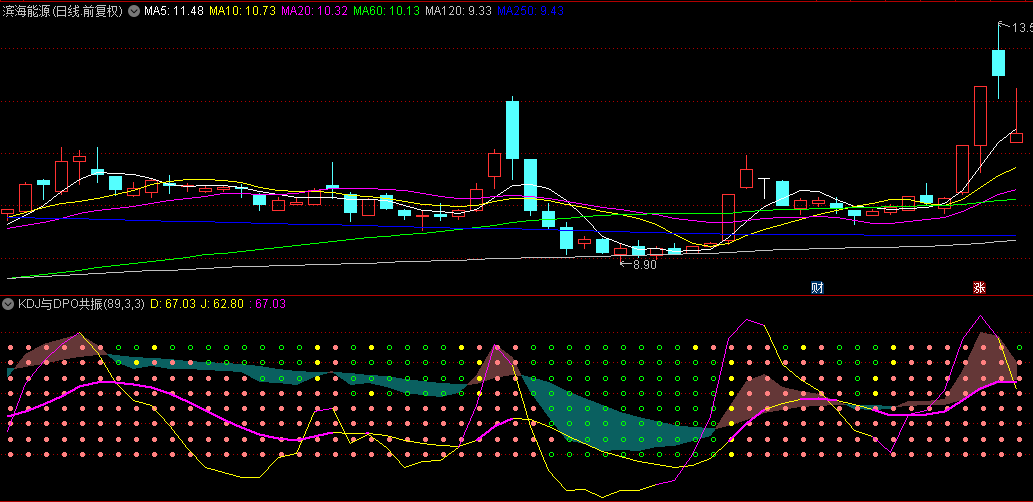
Task: Expand the KDJ与DPO共振 indicator dropdown arrow
Action: point(8,304)
